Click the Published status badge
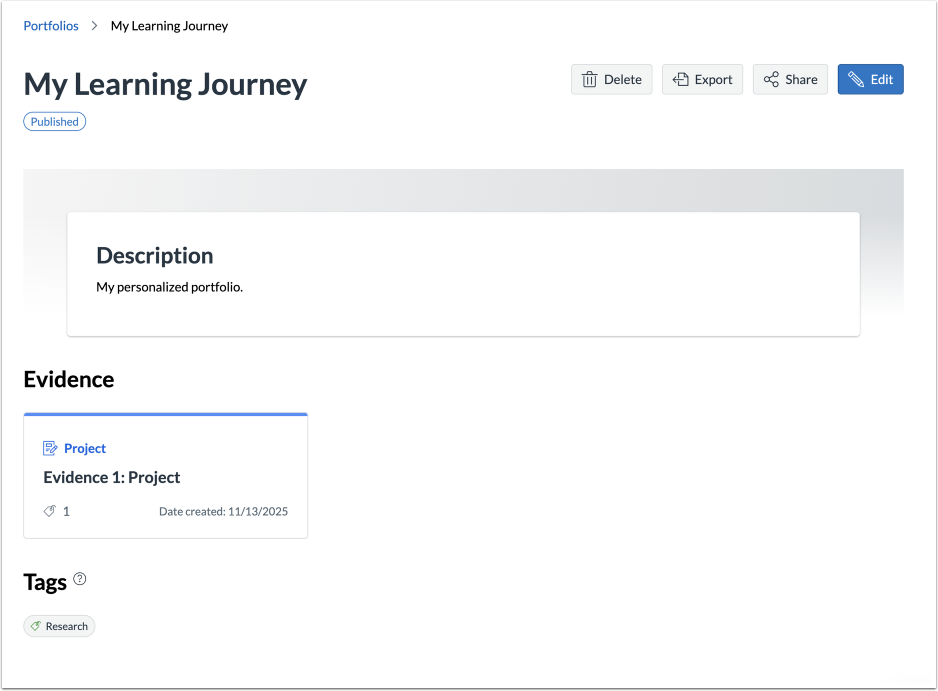 pos(55,122)
